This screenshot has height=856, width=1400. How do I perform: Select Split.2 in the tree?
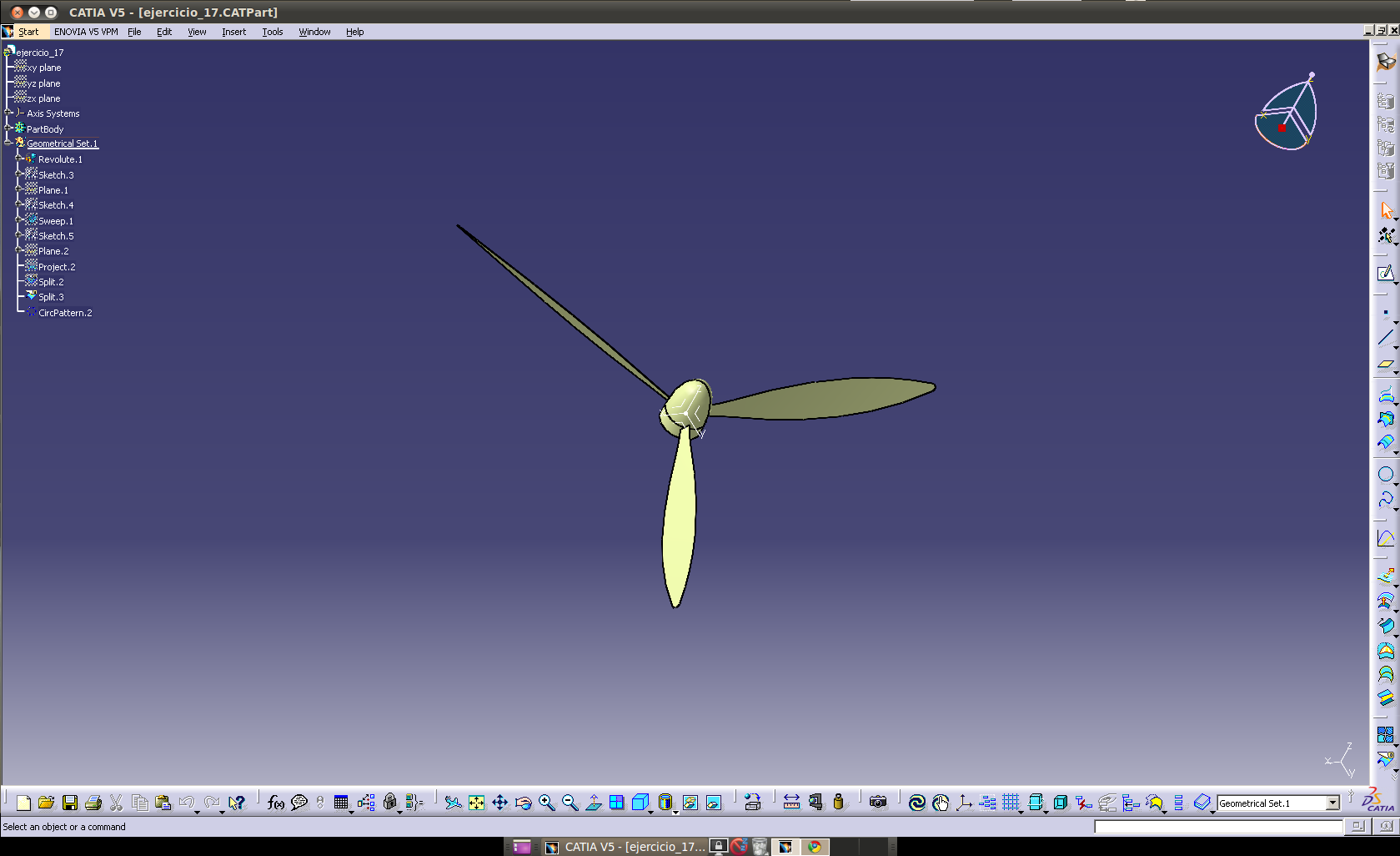pyautogui.click(x=51, y=282)
